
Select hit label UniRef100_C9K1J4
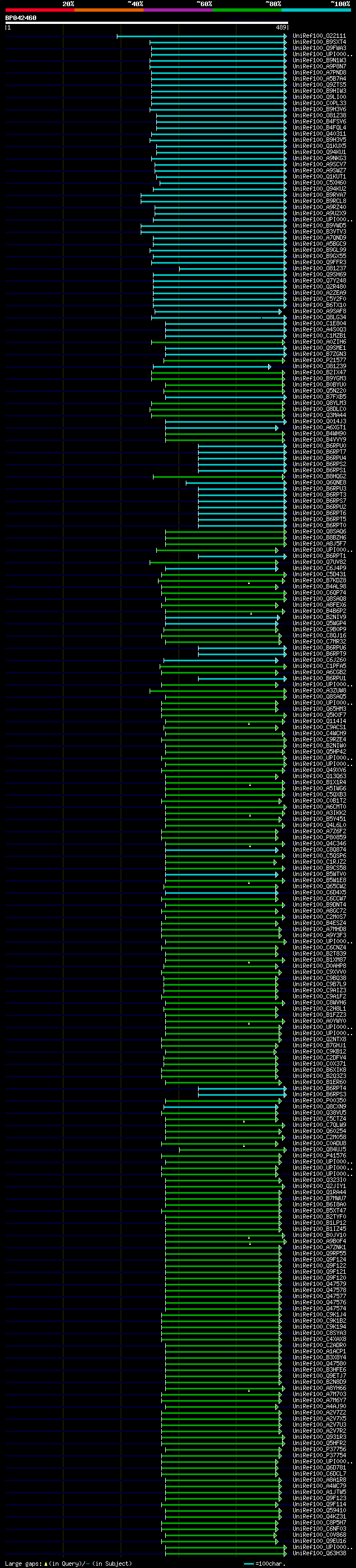tap(319, 1314)
